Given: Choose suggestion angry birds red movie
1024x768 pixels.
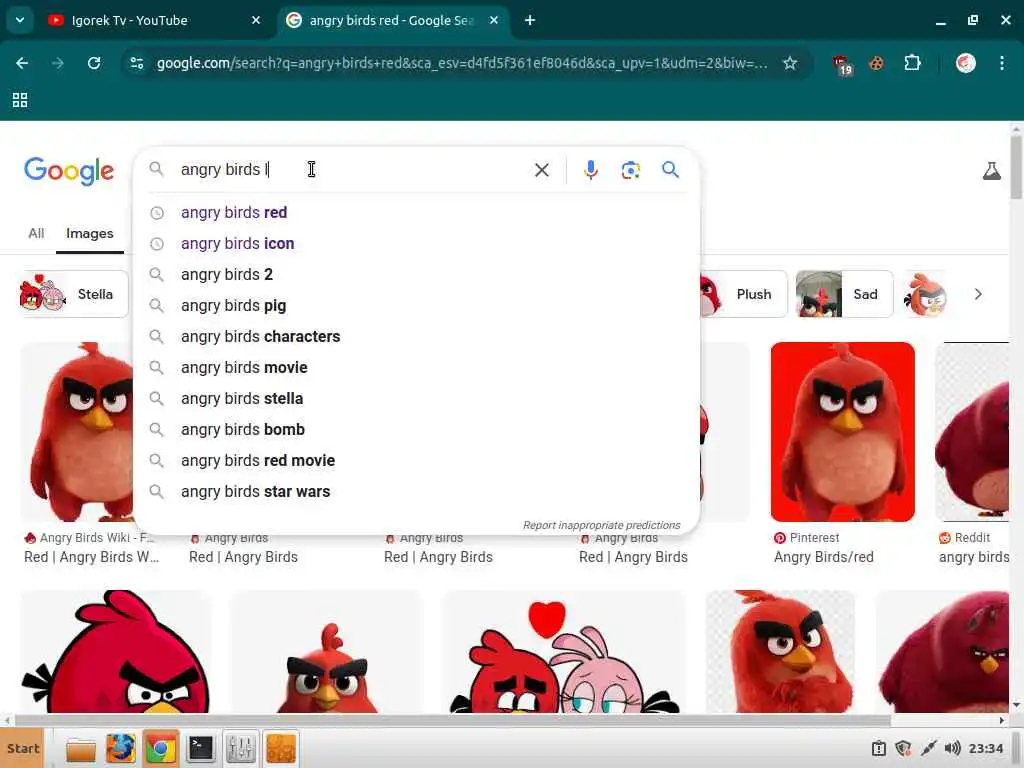Looking at the screenshot, I should 416,460.
